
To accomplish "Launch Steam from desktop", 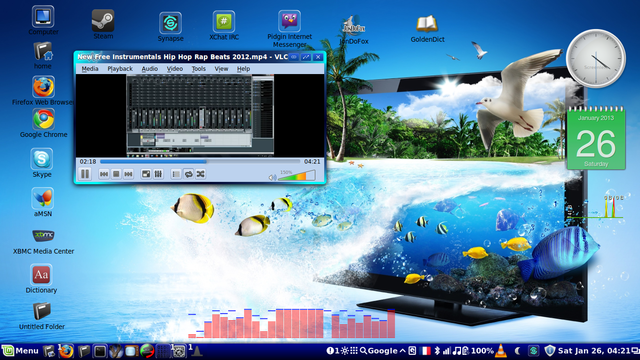I will click(103, 24).
